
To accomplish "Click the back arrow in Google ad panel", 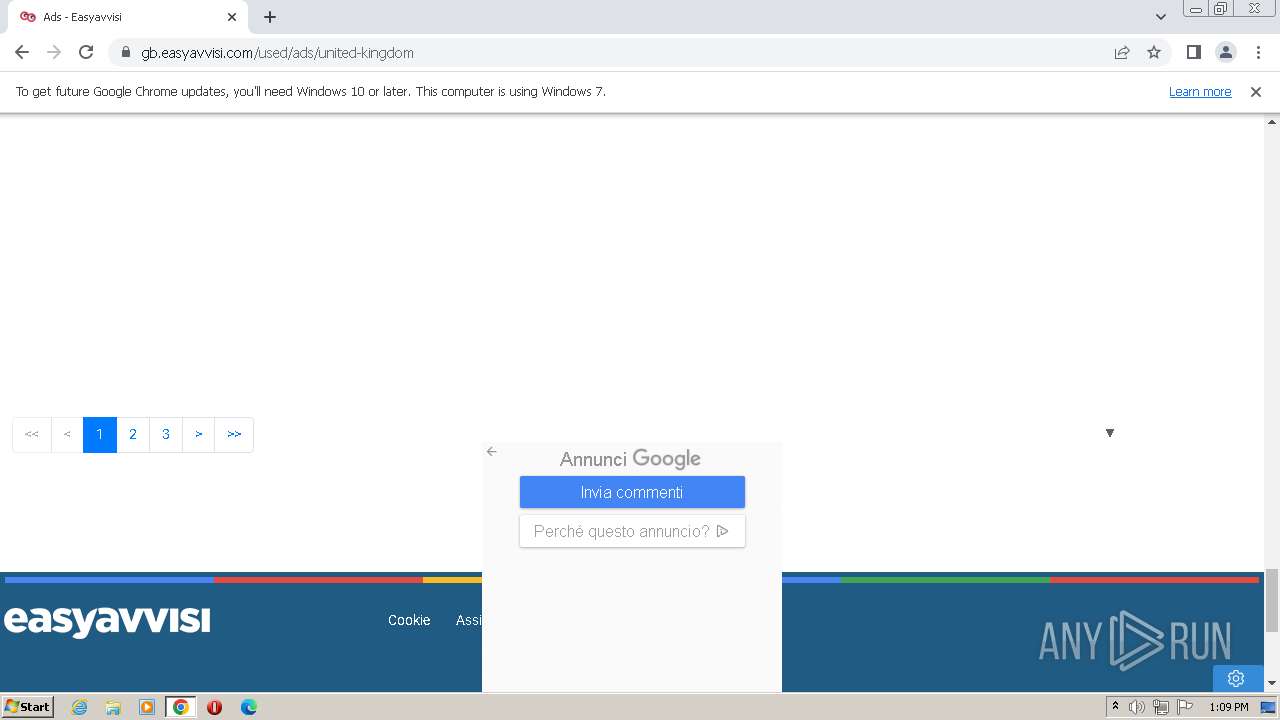I will 491,451.
